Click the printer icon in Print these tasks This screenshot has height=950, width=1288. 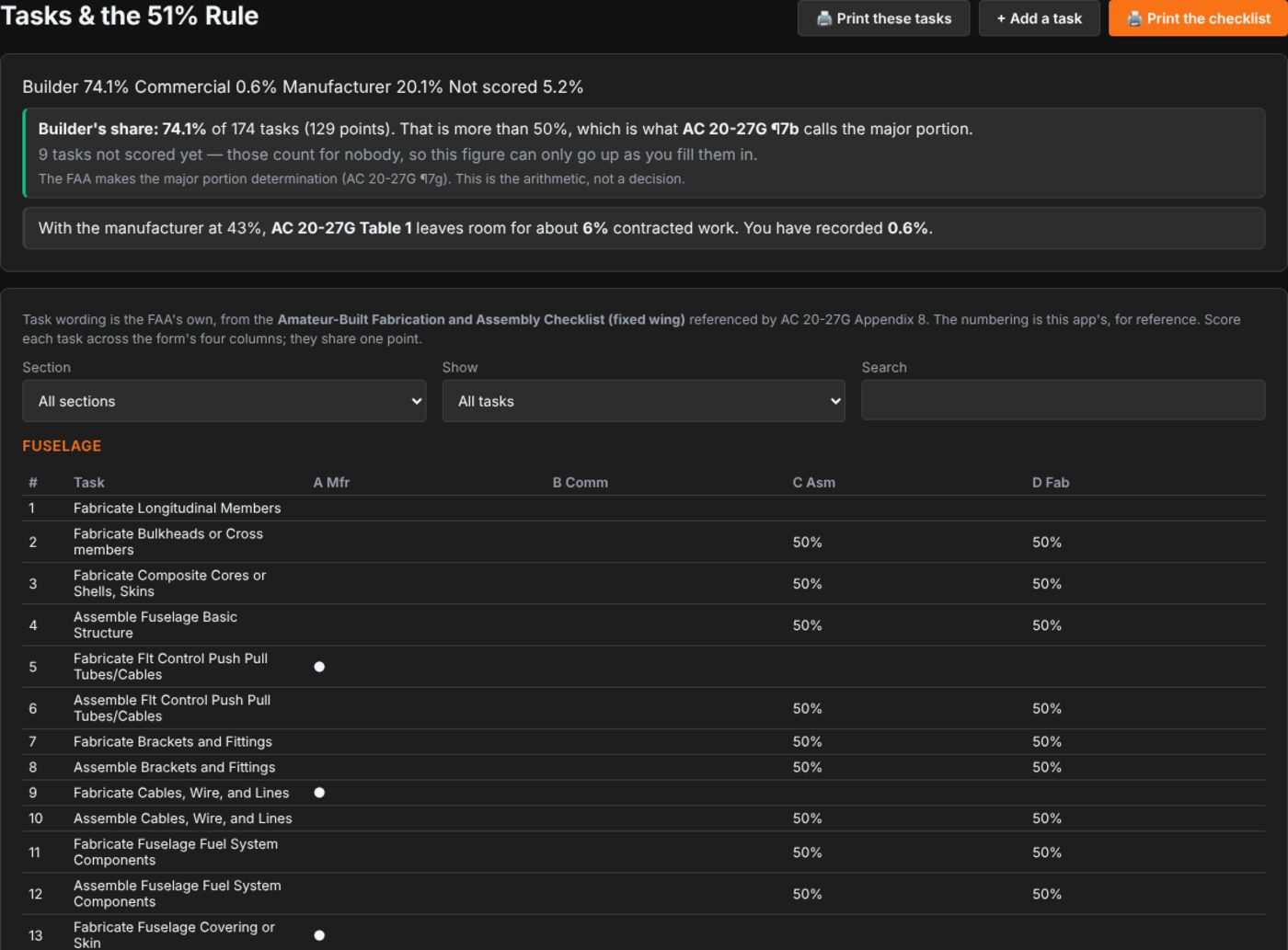(x=824, y=18)
